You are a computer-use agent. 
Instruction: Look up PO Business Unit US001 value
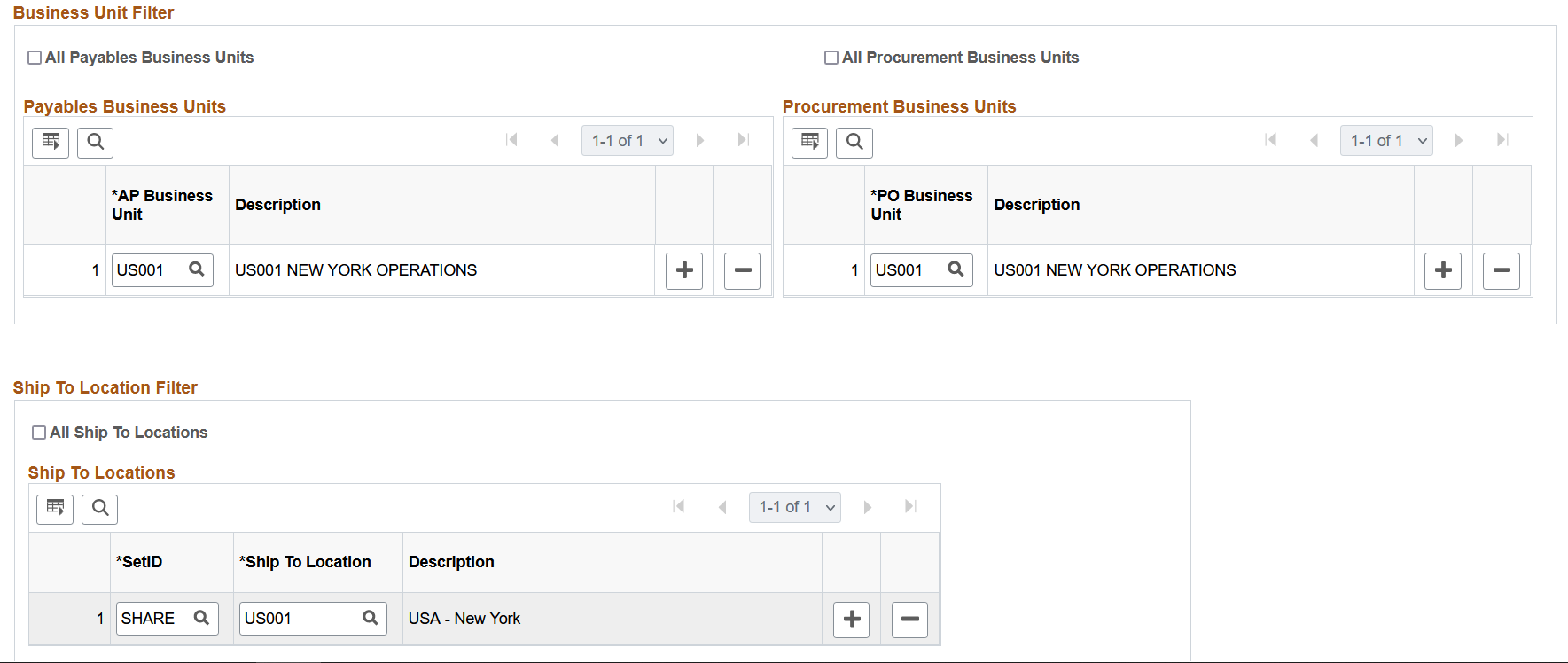956,269
